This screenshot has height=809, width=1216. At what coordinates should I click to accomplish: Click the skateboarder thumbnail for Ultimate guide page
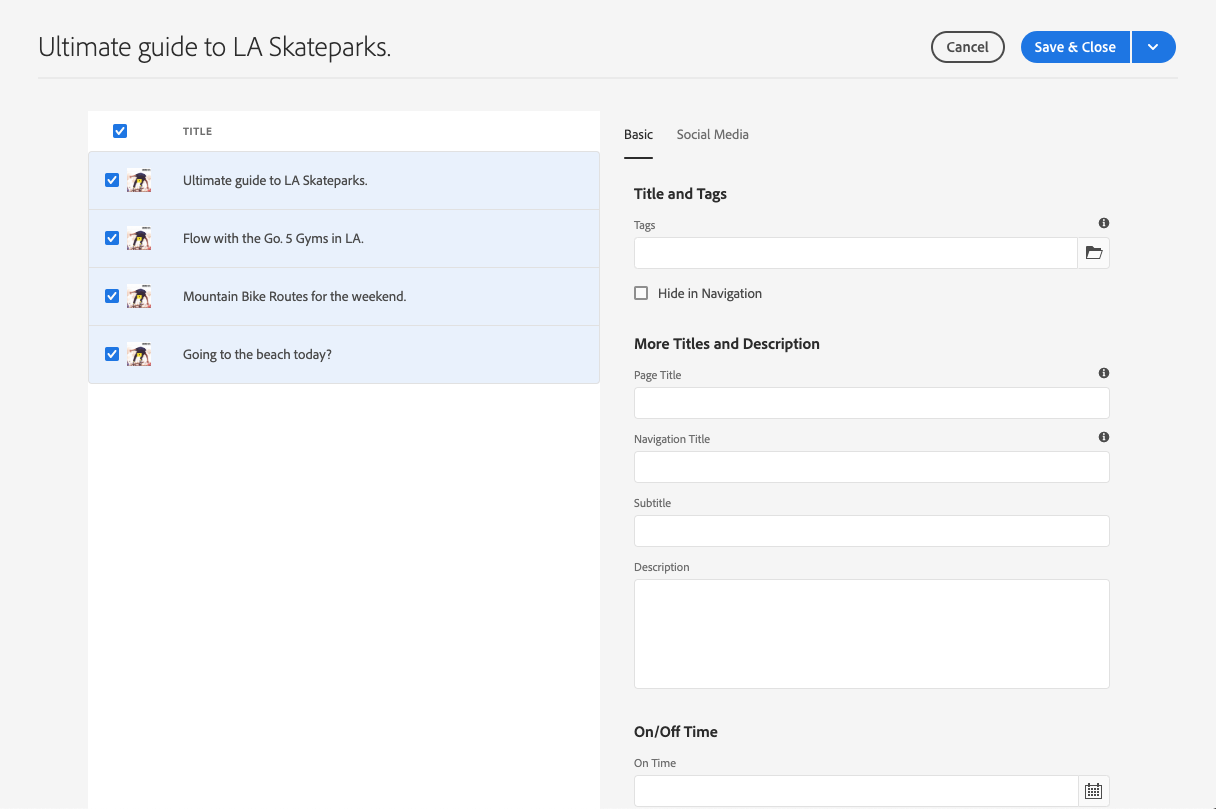pyautogui.click(x=140, y=180)
